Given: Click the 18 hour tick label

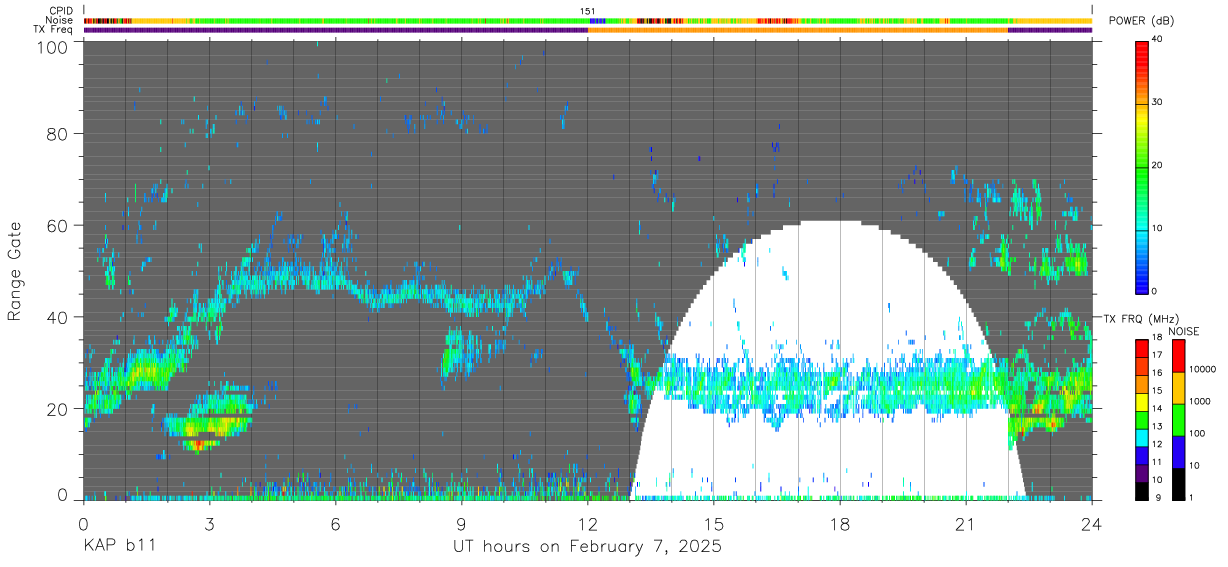Looking at the screenshot, I should (x=839, y=523).
